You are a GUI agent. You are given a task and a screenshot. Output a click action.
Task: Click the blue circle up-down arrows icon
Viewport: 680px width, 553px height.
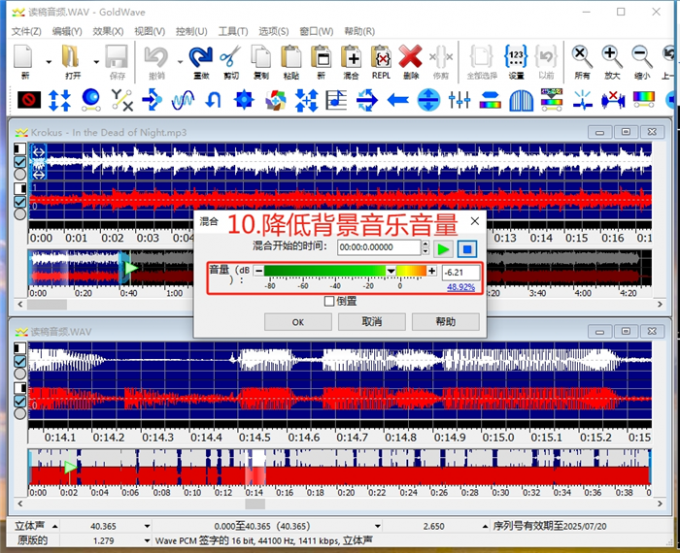coord(428,100)
